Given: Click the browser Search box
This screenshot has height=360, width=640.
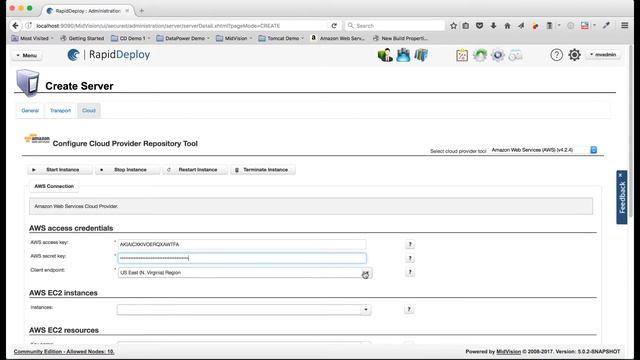Looking at the screenshot, I should point(395,26).
